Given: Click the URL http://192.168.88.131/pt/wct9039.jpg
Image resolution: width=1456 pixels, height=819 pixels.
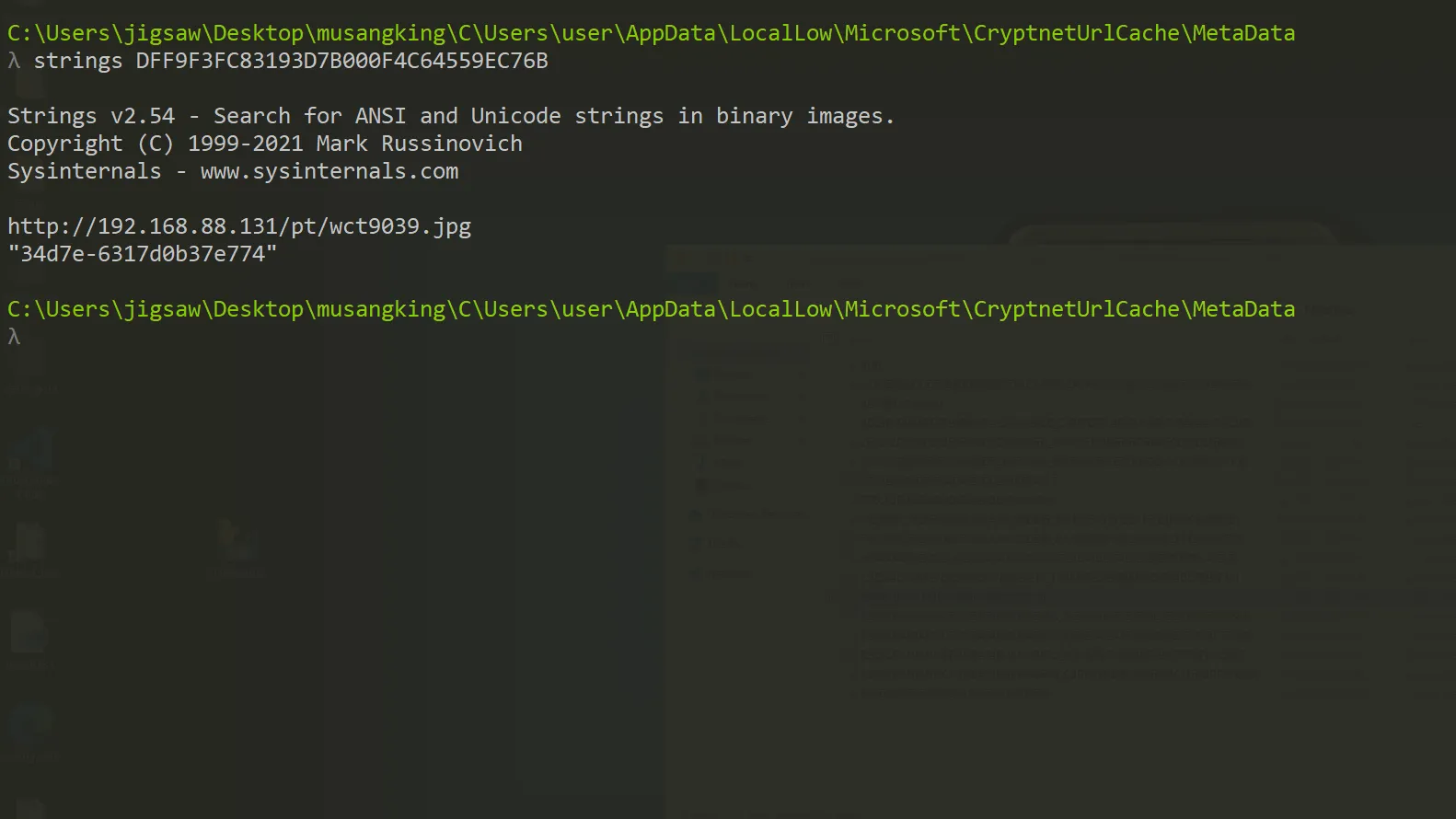Looking at the screenshot, I should coord(239,226).
